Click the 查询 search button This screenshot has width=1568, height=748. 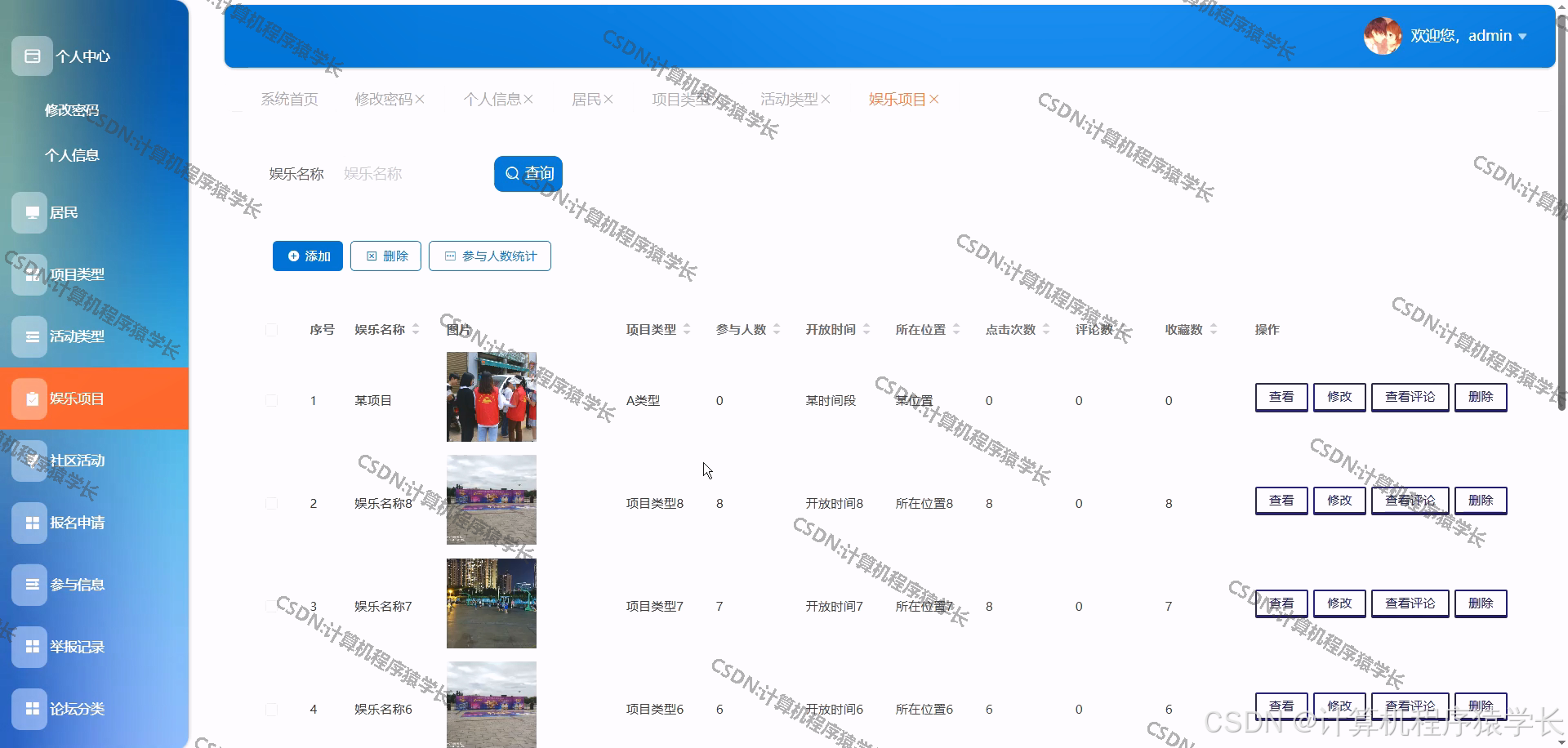[x=528, y=174]
